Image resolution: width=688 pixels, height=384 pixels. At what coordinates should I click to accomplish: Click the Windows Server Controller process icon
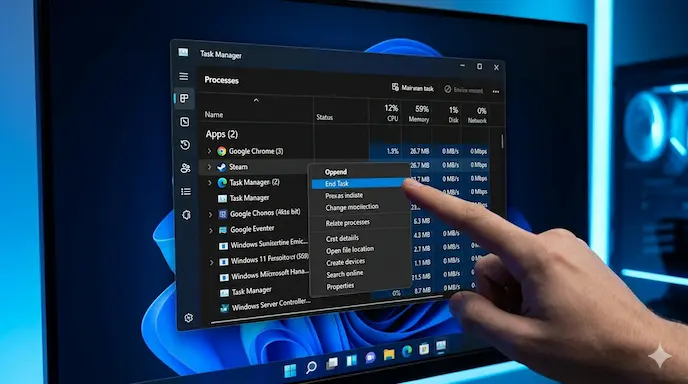(x=225, y=308)
